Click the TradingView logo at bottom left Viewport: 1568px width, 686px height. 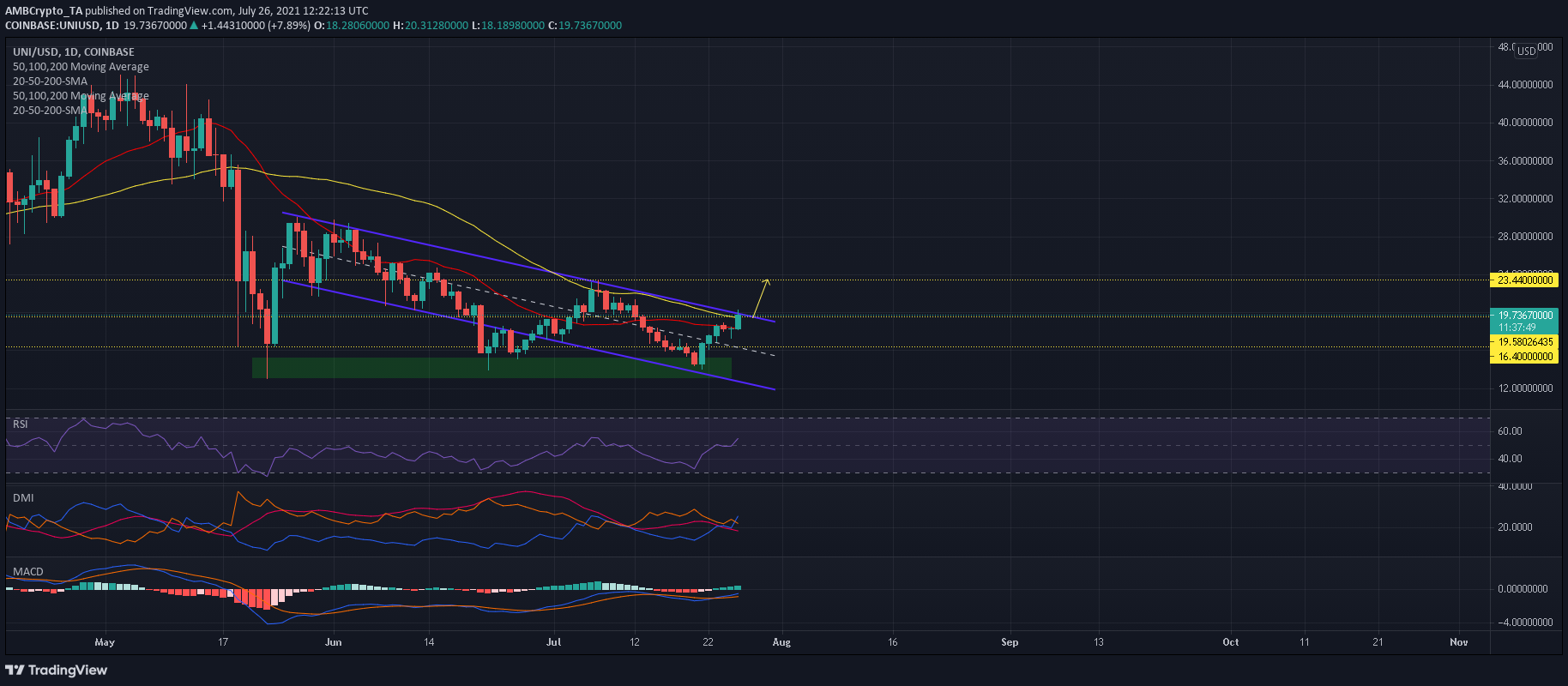coord(57,670)
